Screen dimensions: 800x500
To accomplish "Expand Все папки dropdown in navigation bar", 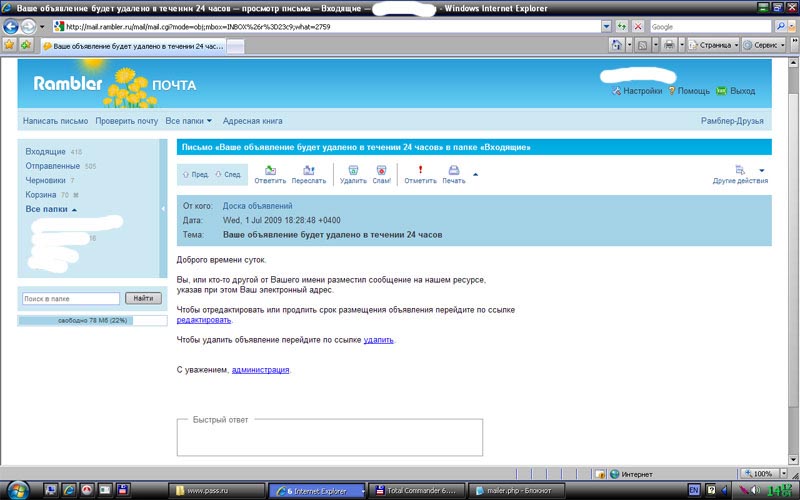I will (x=188, y=121).
